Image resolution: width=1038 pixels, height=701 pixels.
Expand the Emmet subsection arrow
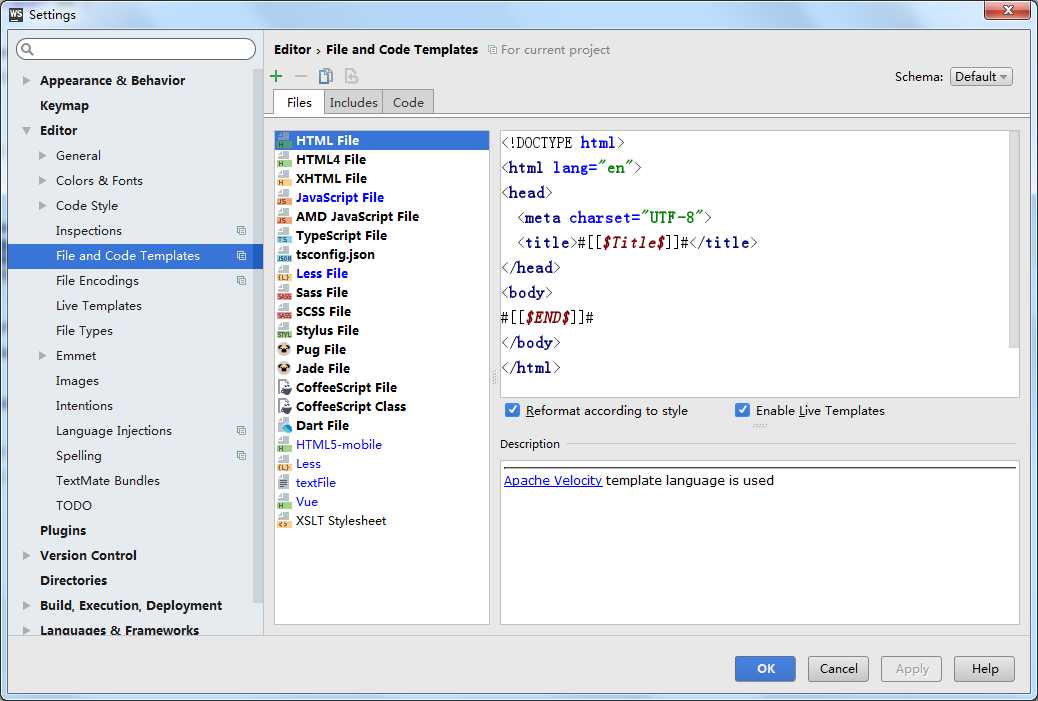point(42,355)
